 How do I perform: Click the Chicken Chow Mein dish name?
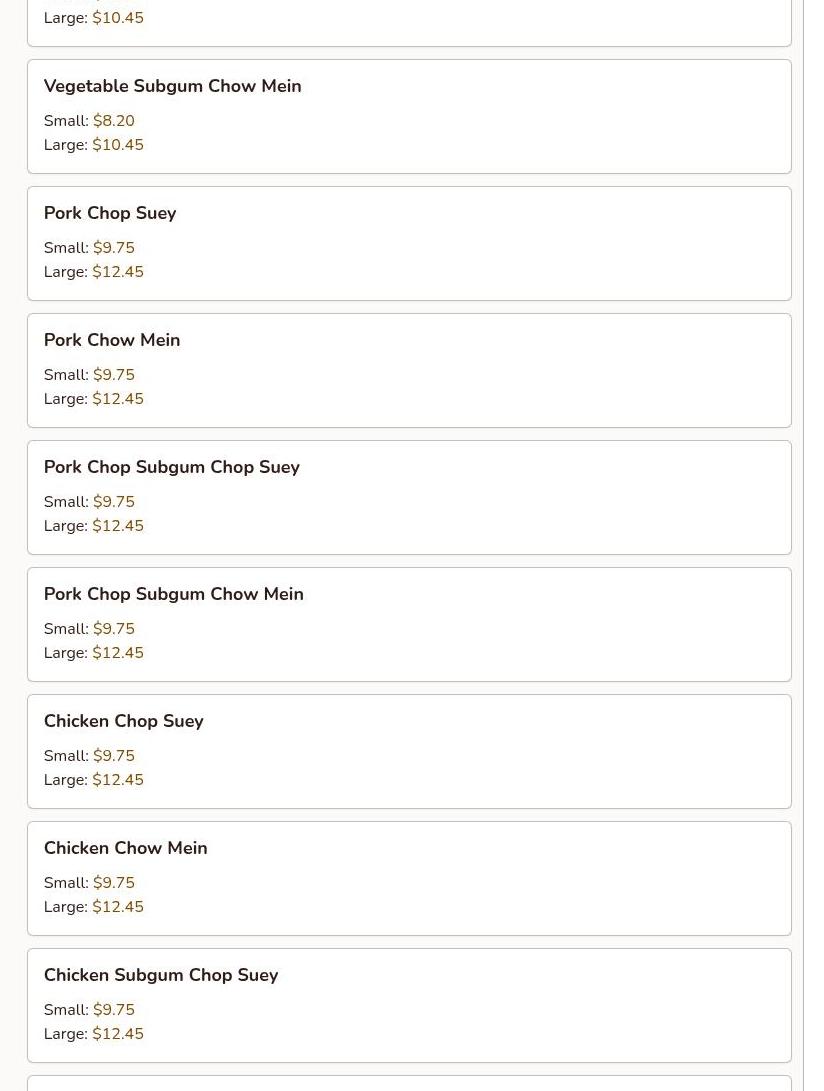click(x=125, y=848)
